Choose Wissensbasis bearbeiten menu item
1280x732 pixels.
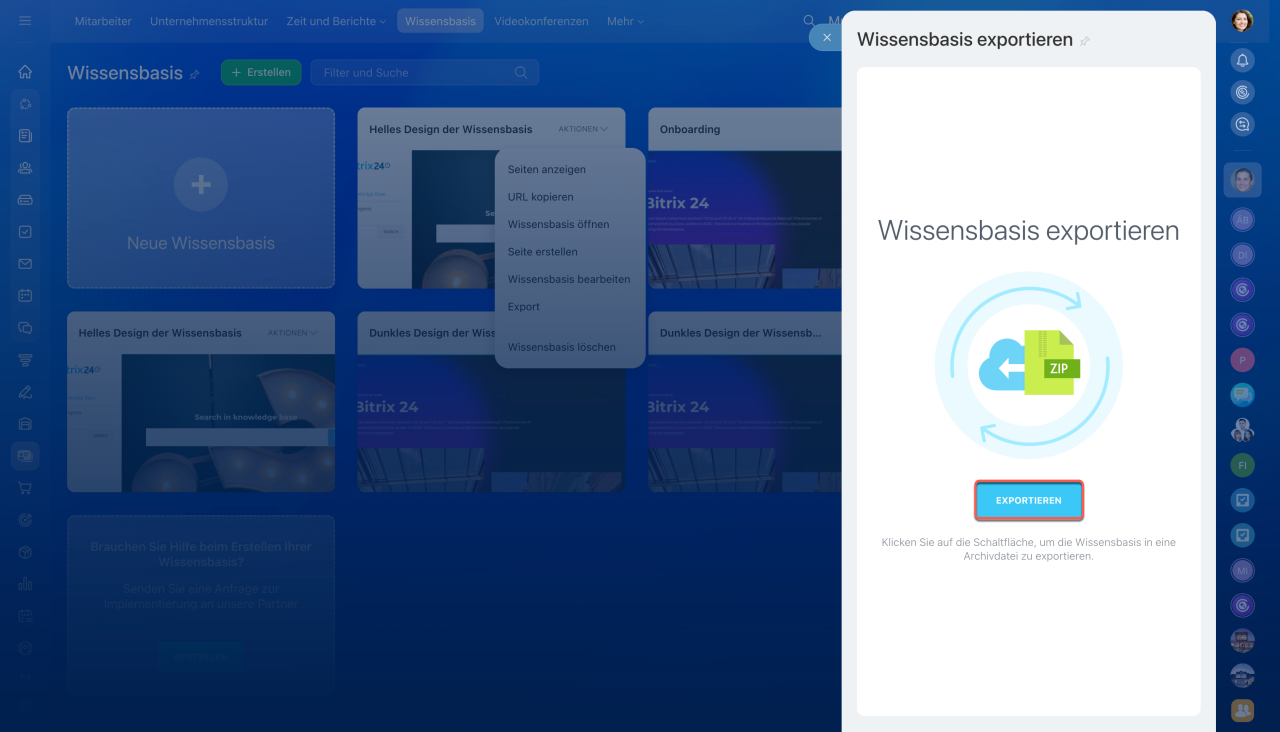(570, 279)
